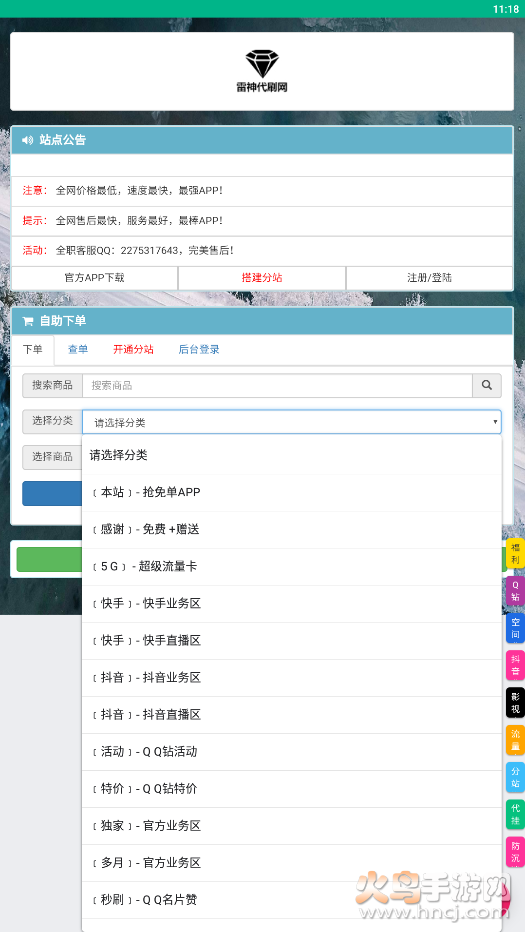Collapse the 请选择分类 dropdown box
The height and width of the screenshot is (932, 525).
tap(291, 422)
